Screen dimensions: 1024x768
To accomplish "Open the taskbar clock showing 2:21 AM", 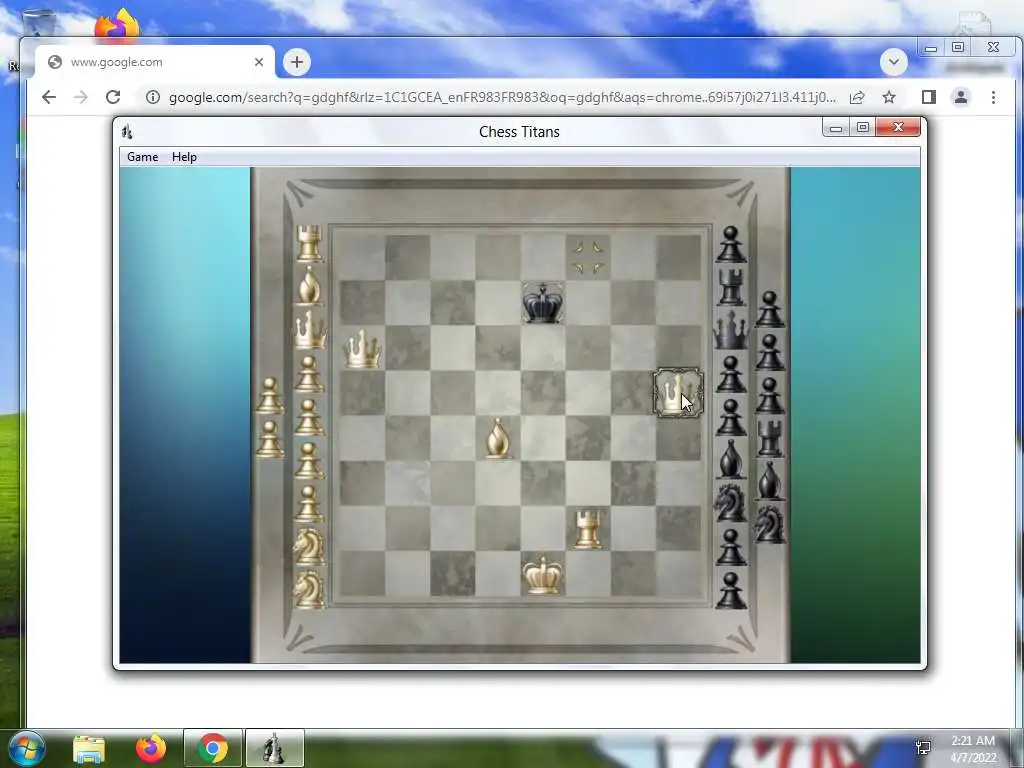I will coord(973,748).
